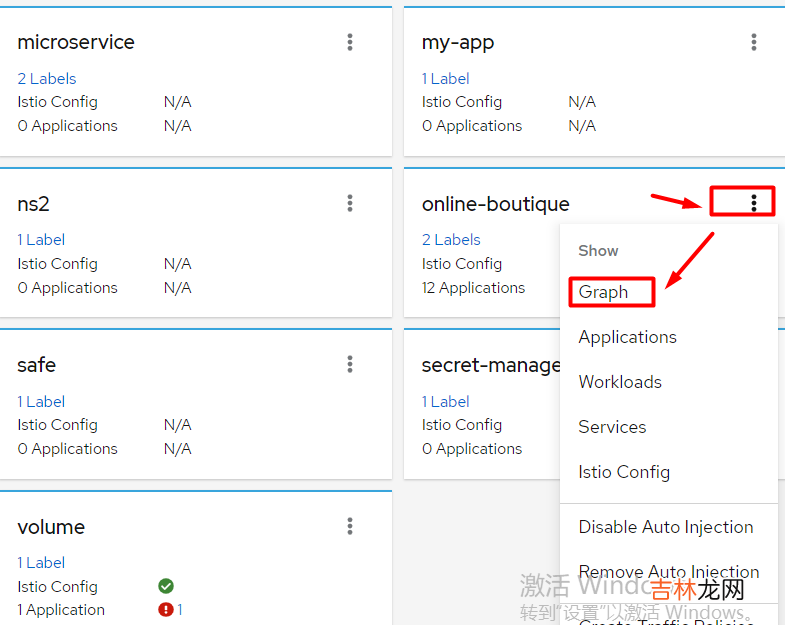This screenshot has width=785, height=625.
Task: Open kebab menu on microservice card
Action: (x=350, y=42)
